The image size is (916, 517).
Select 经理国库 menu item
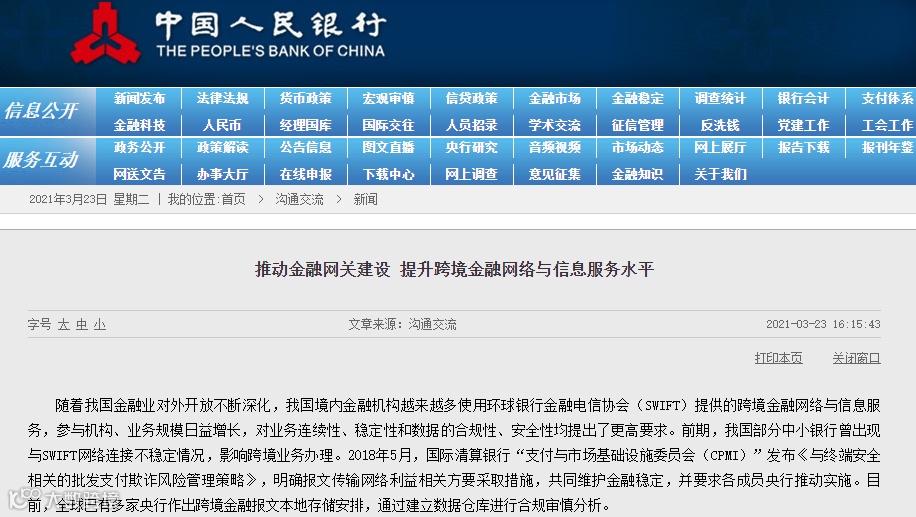click(x=306, y=125)
